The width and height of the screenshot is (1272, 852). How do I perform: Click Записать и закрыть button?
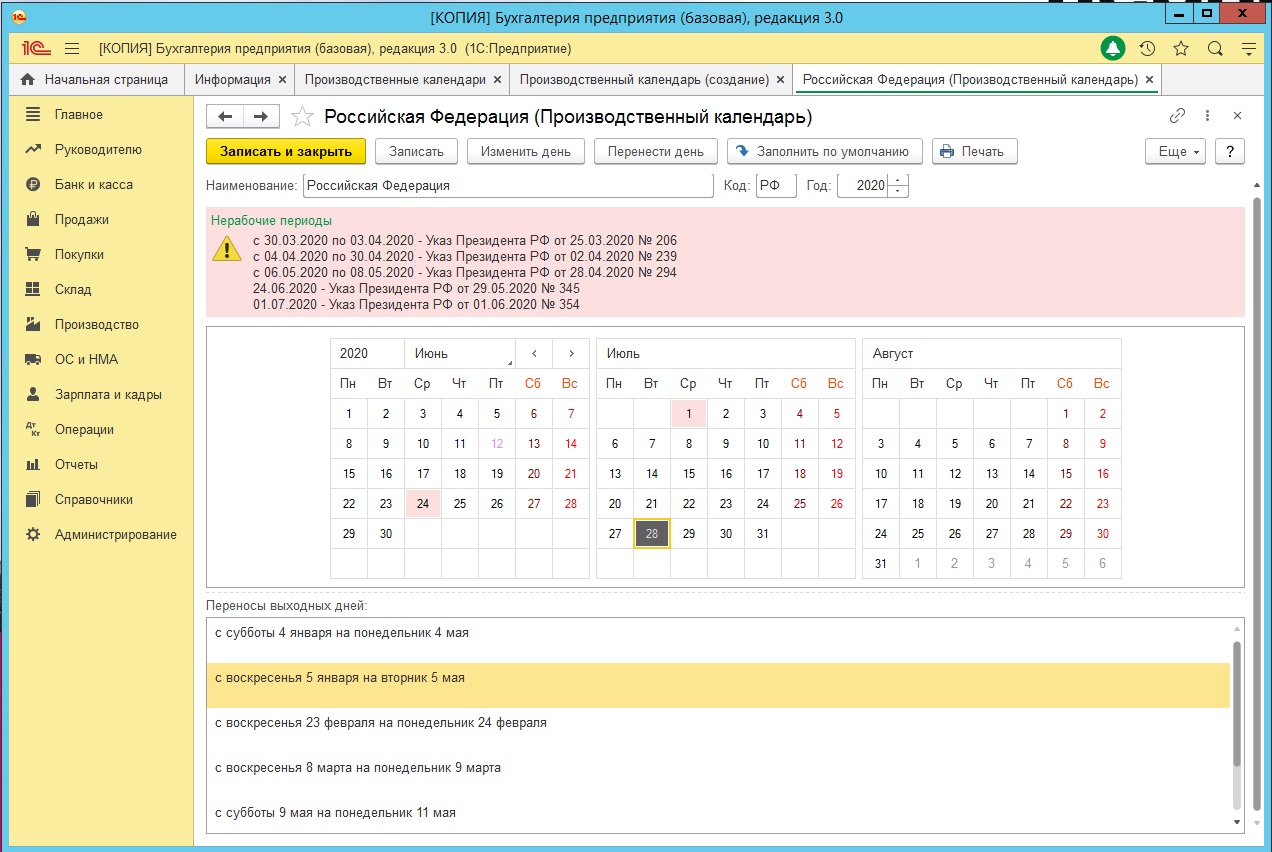(x=286, y=151)
